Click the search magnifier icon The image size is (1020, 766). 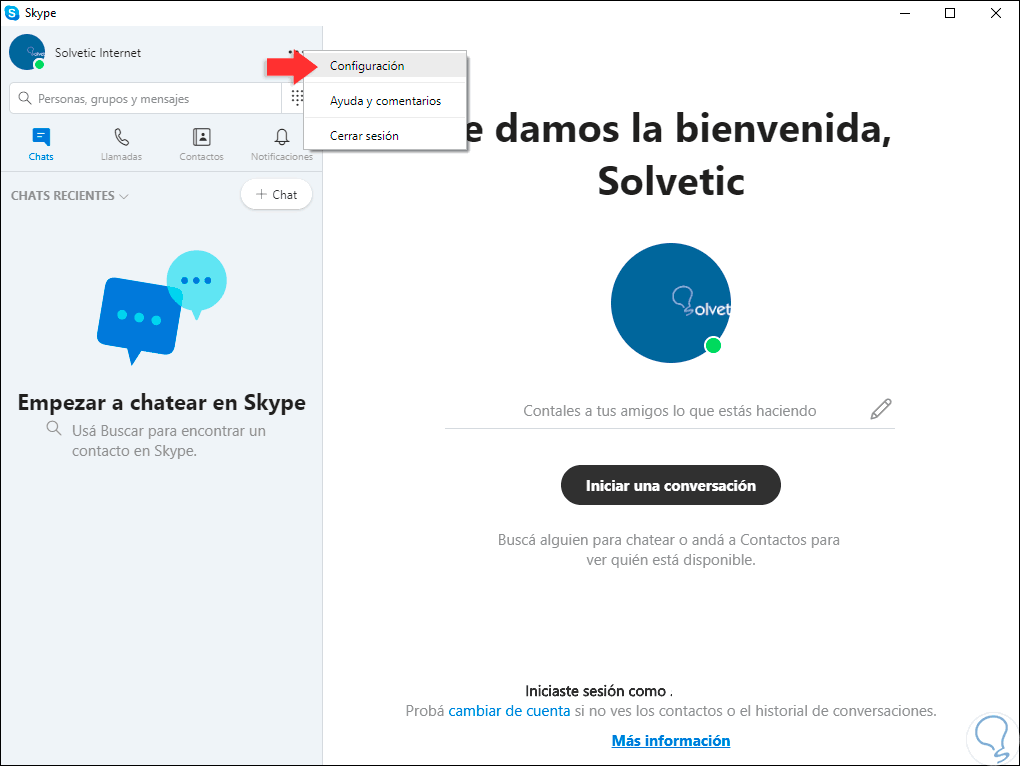point(25,98)
